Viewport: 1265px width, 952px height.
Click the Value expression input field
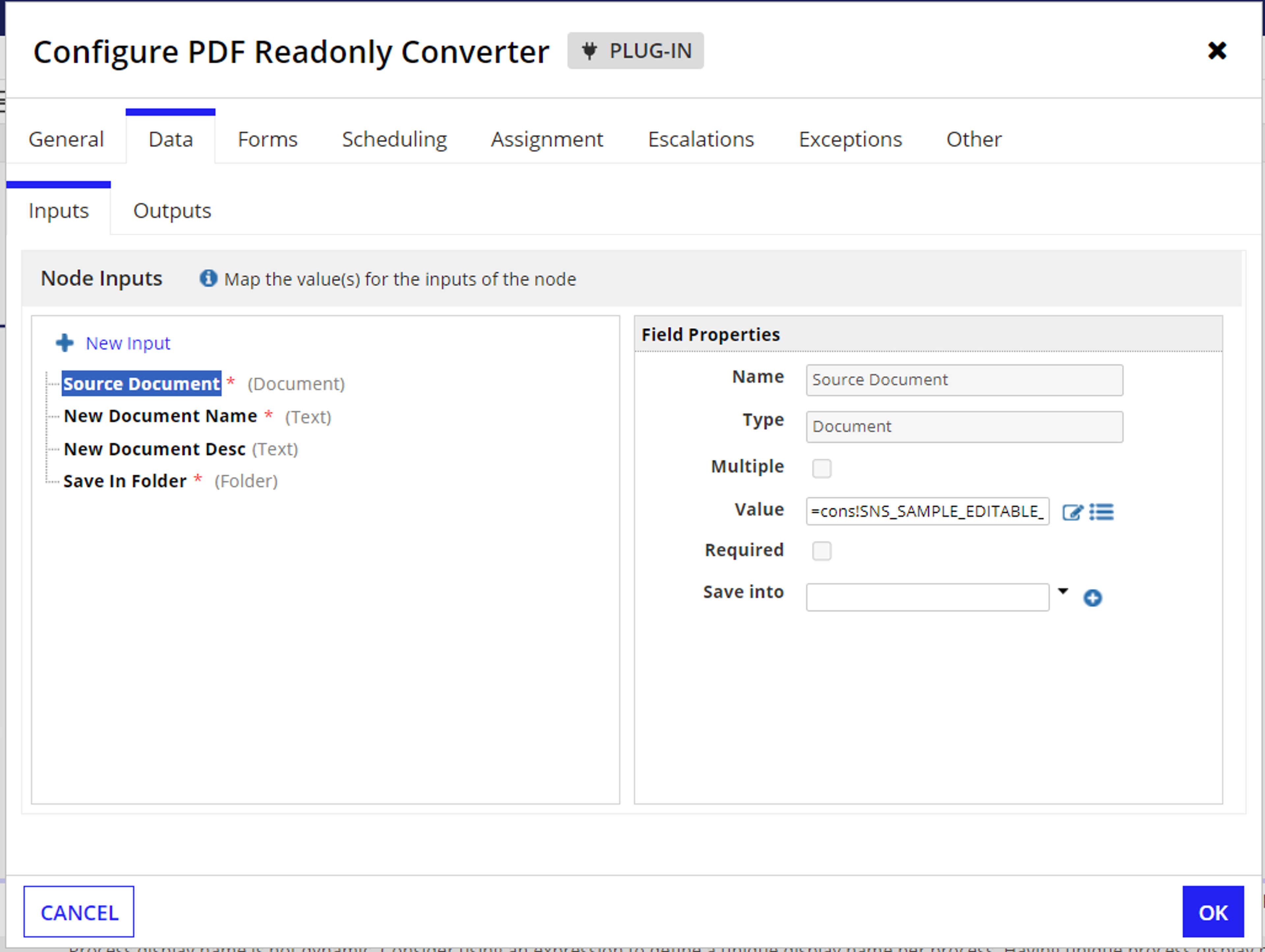click(928, 512)
